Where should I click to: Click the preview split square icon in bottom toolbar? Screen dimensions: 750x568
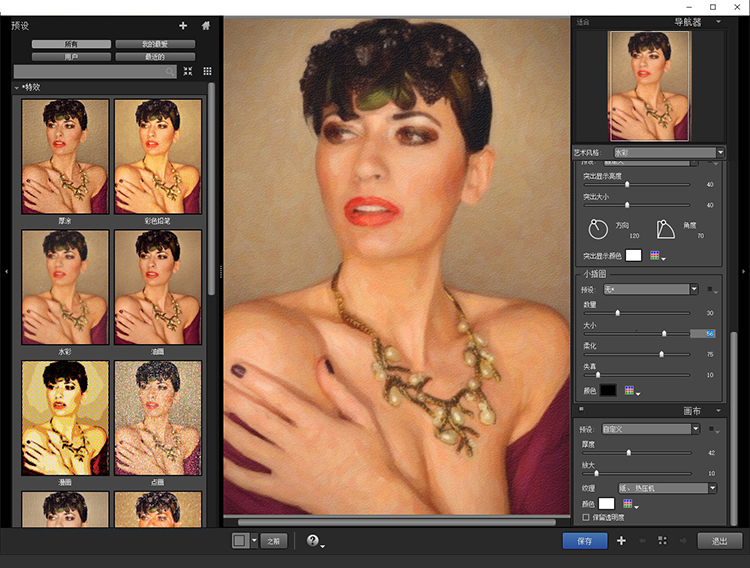coord(240,541)
